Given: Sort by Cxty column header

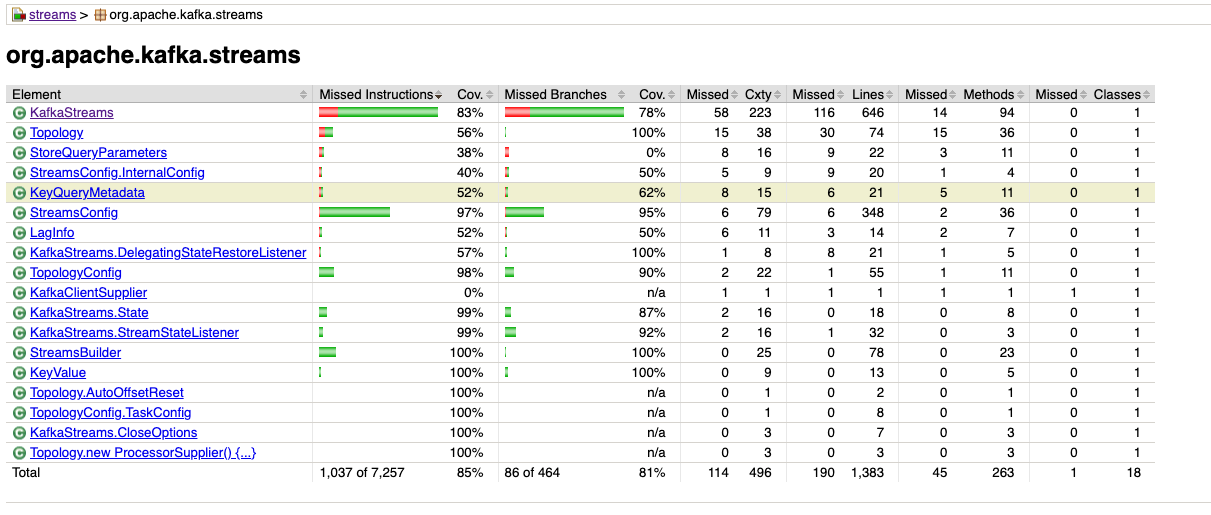Looking at the screenshot, I should click(757, 94).
